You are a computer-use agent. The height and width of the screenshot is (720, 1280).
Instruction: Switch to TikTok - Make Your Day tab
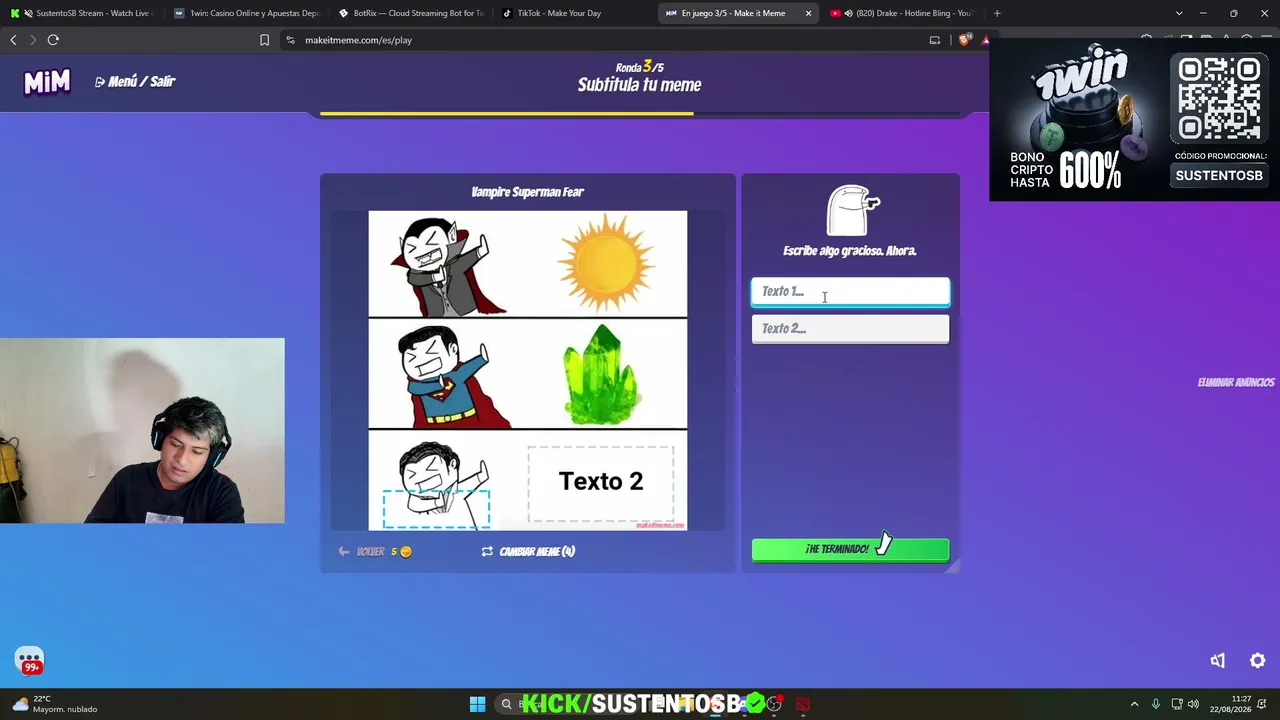click(574, 13)
